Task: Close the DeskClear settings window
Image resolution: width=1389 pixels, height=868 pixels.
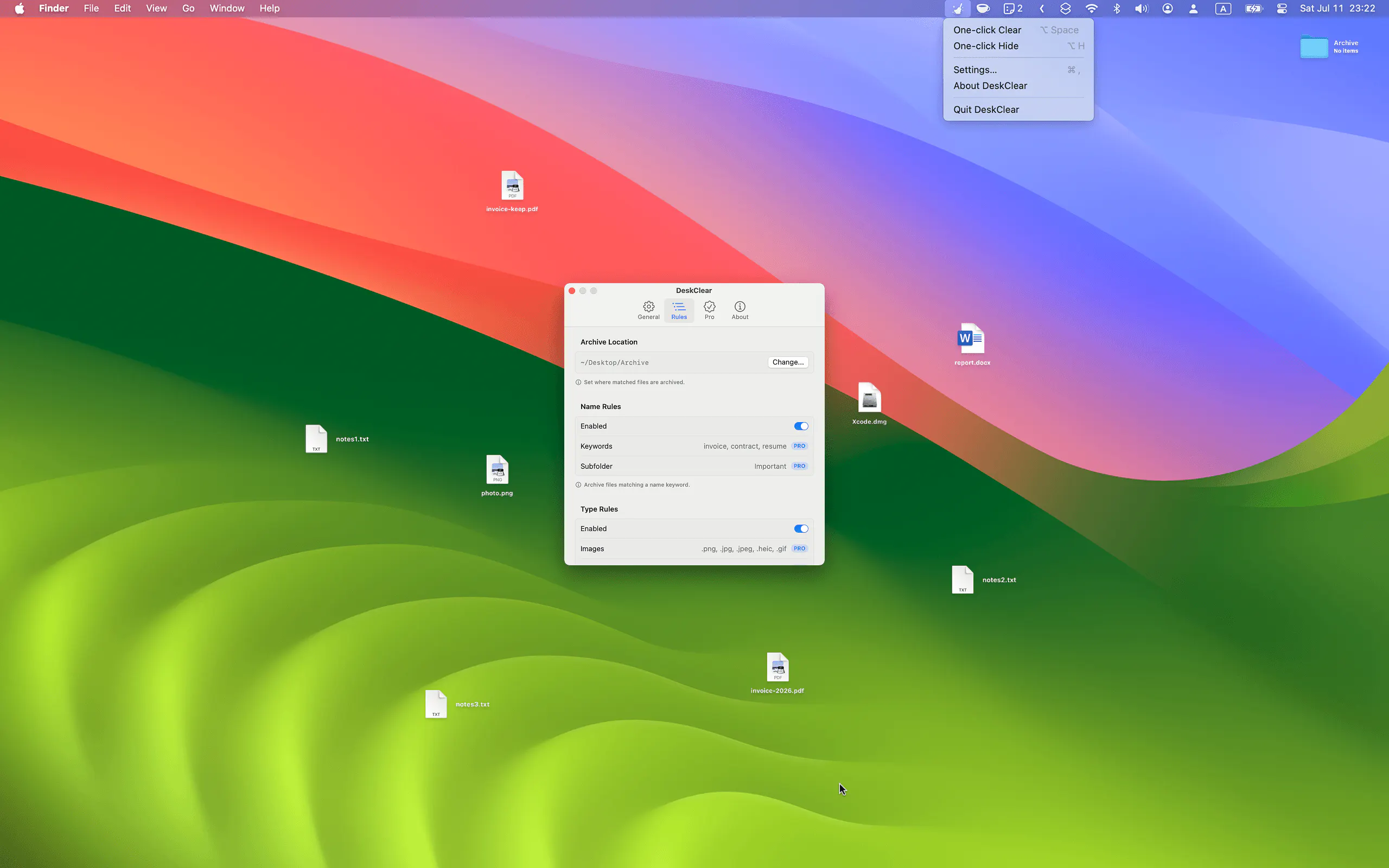Action: 572,290
